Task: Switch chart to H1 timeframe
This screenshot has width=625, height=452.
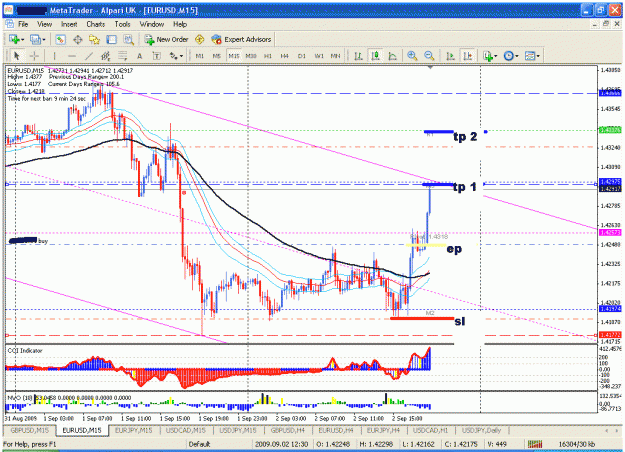Action: [x=268, y=56]
